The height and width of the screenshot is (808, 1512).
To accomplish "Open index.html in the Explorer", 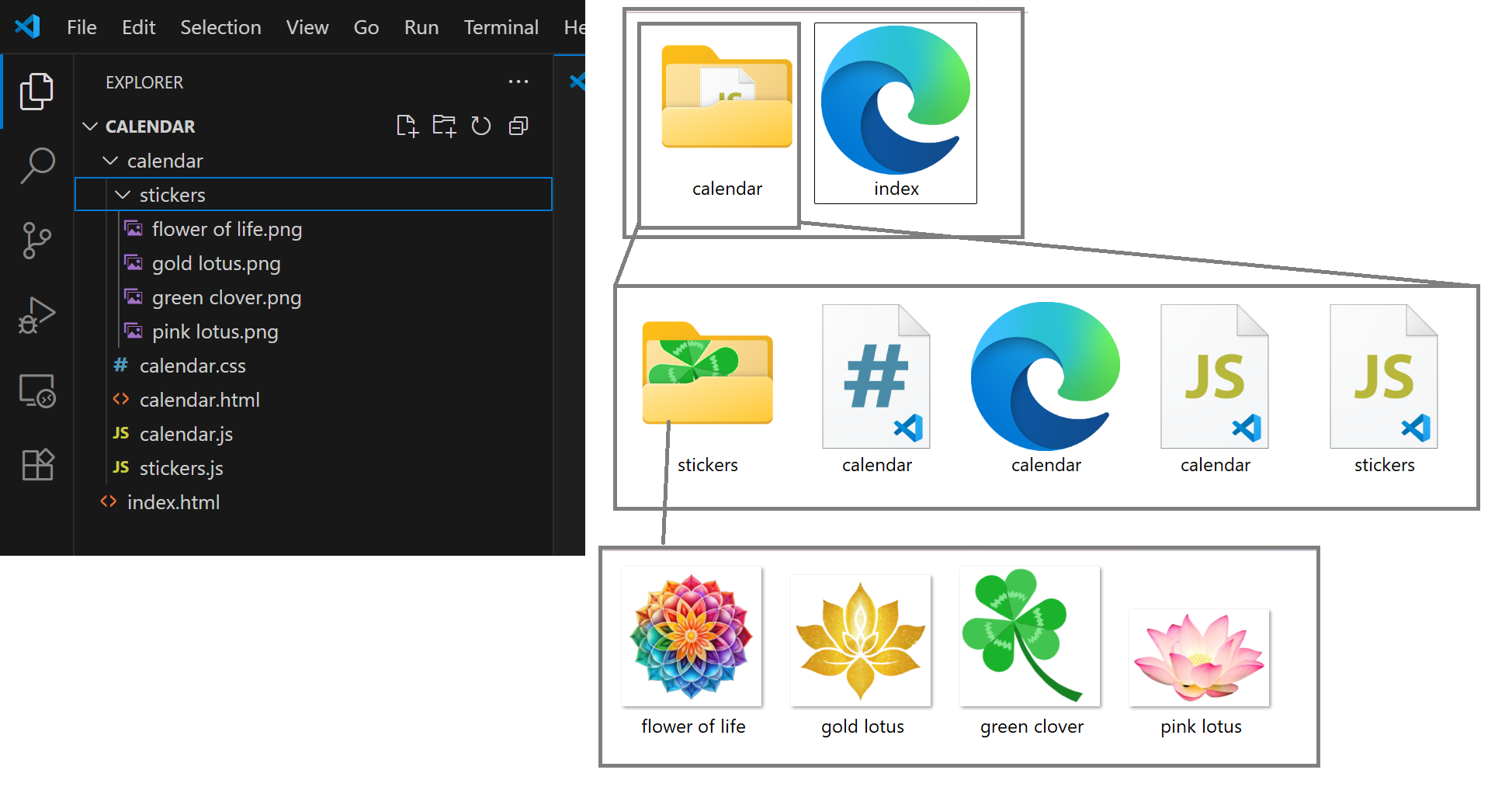I will (x=314, y=502).
